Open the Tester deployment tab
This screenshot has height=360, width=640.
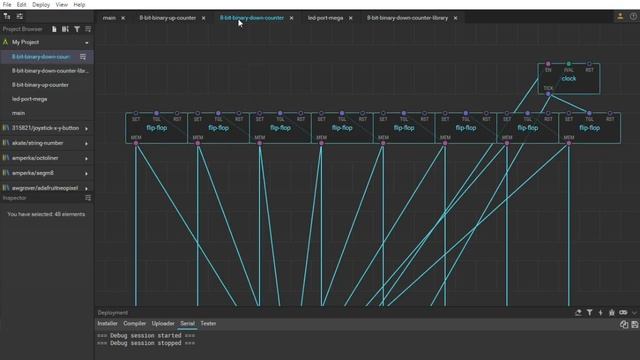pos(208,323)
